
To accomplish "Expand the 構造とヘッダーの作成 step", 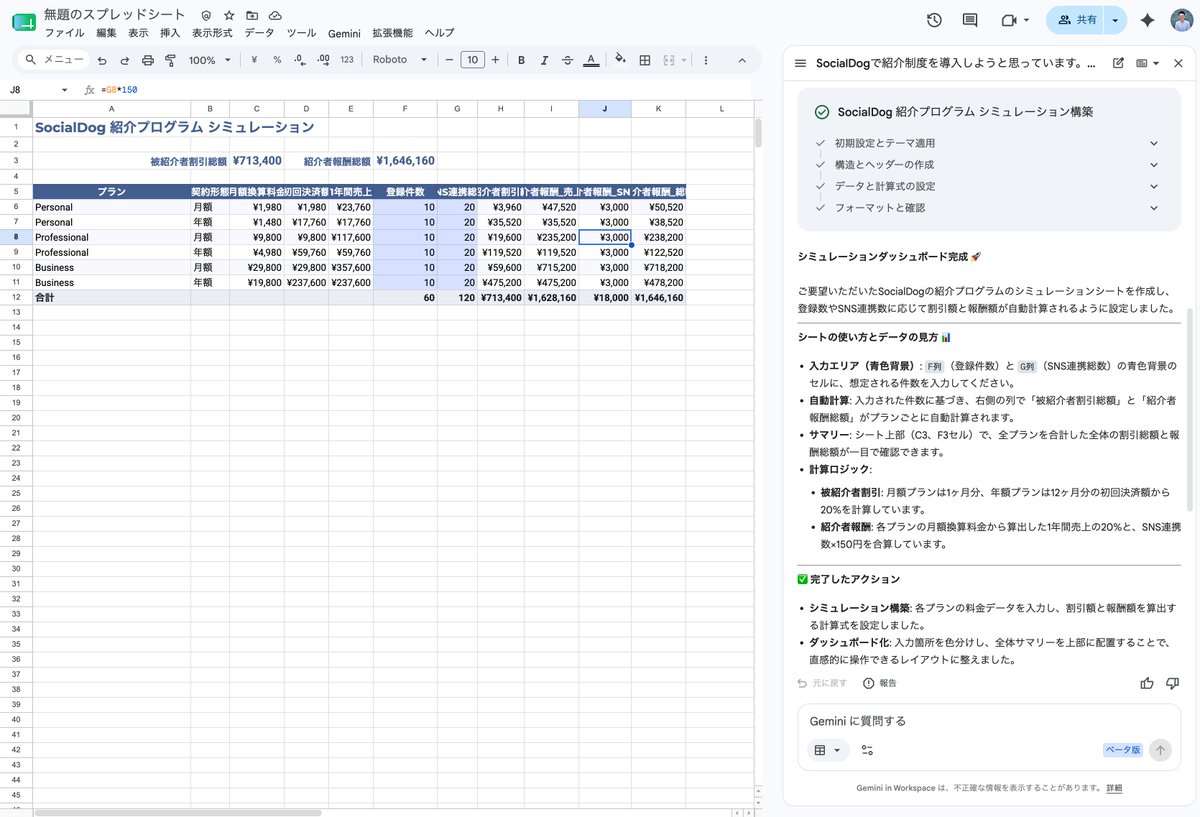I will (1154, 165).
